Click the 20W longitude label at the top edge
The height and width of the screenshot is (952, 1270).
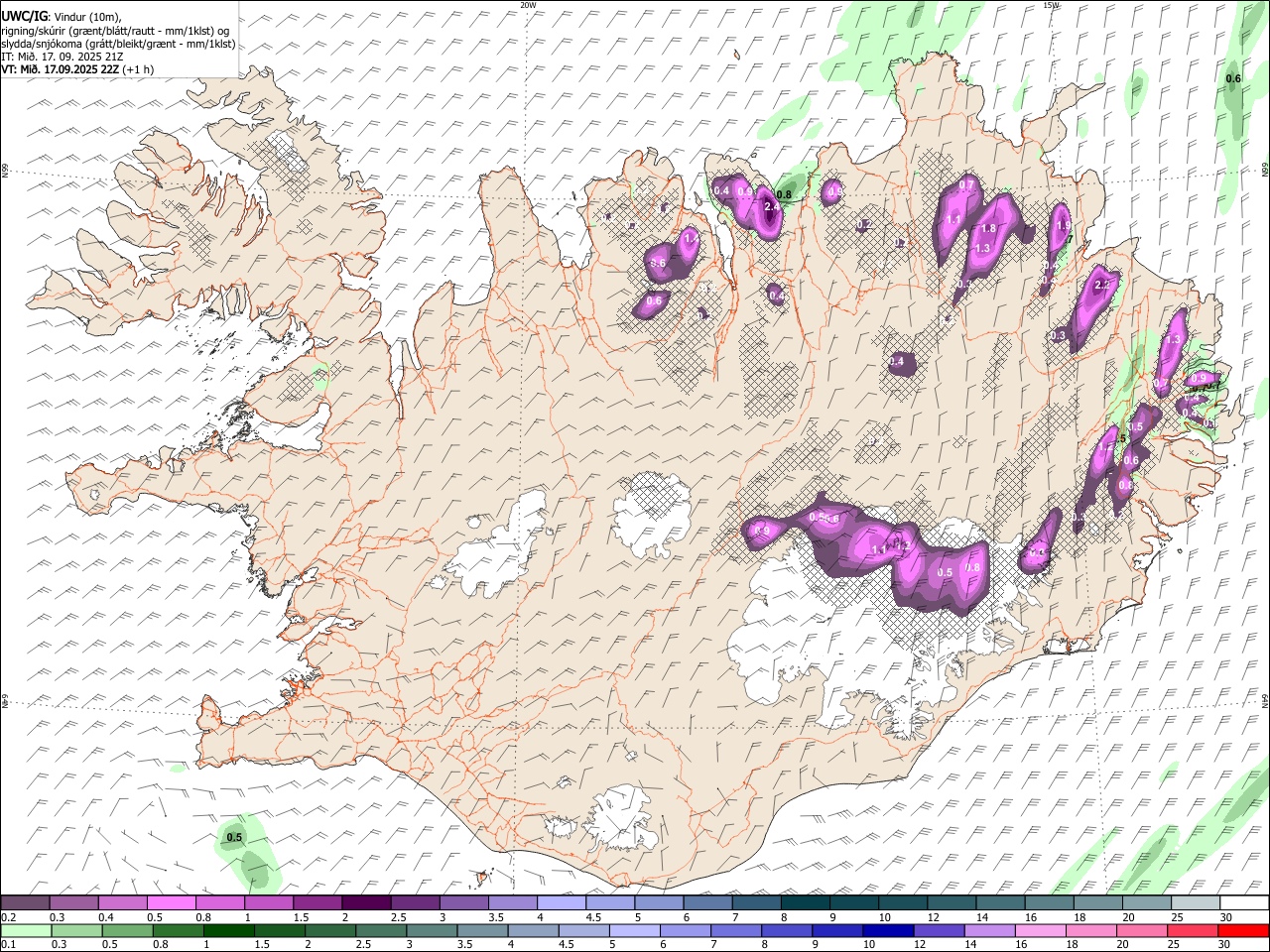[528, 5]
